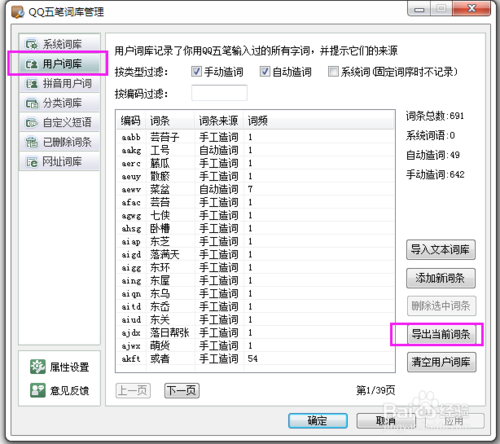Select the code cell aiqn
Image resolution: width=500 pixels, height=444 pixels.
click(131, 294)
